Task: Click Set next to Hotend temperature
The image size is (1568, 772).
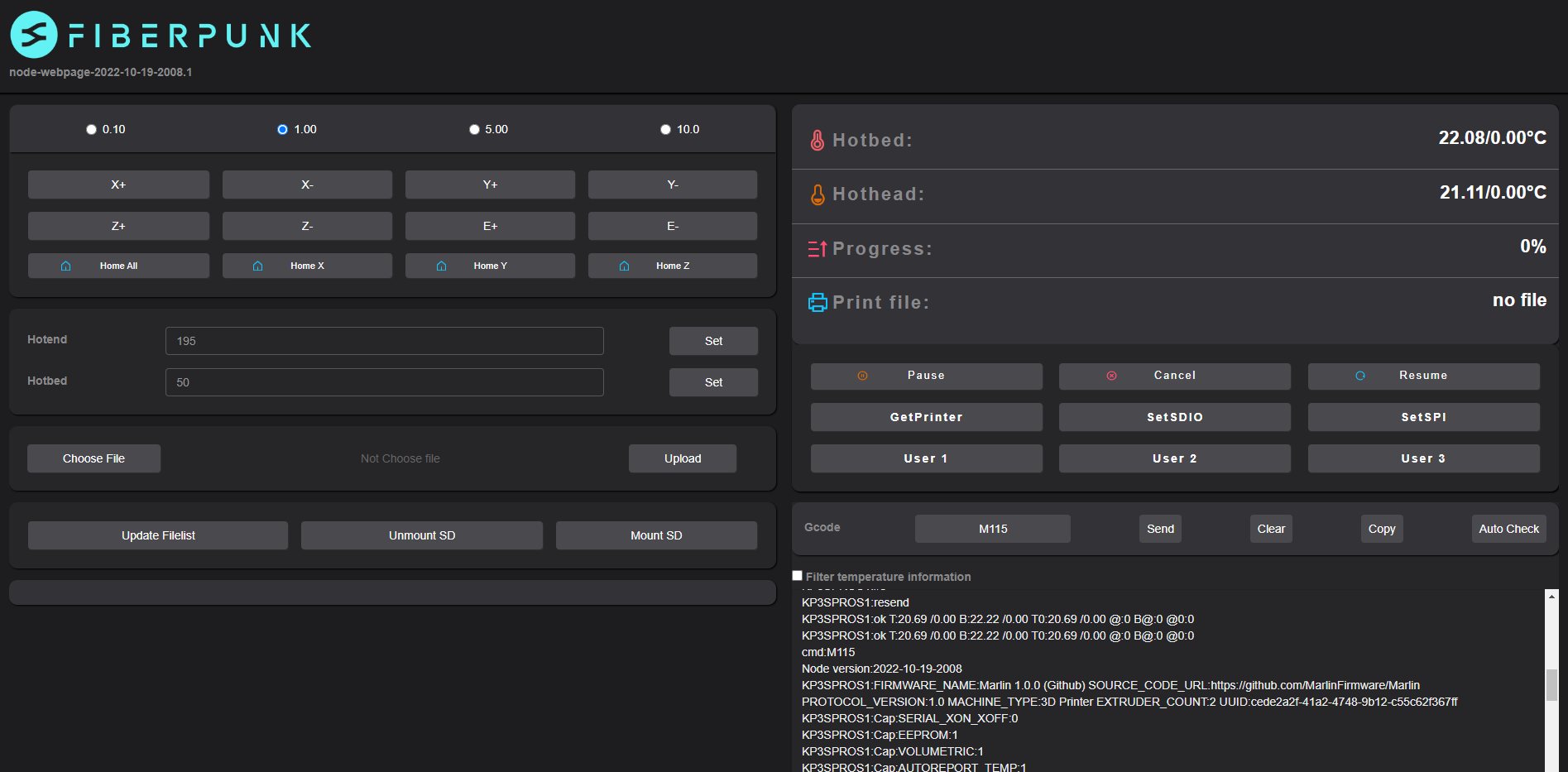Action: pos(713,341)
